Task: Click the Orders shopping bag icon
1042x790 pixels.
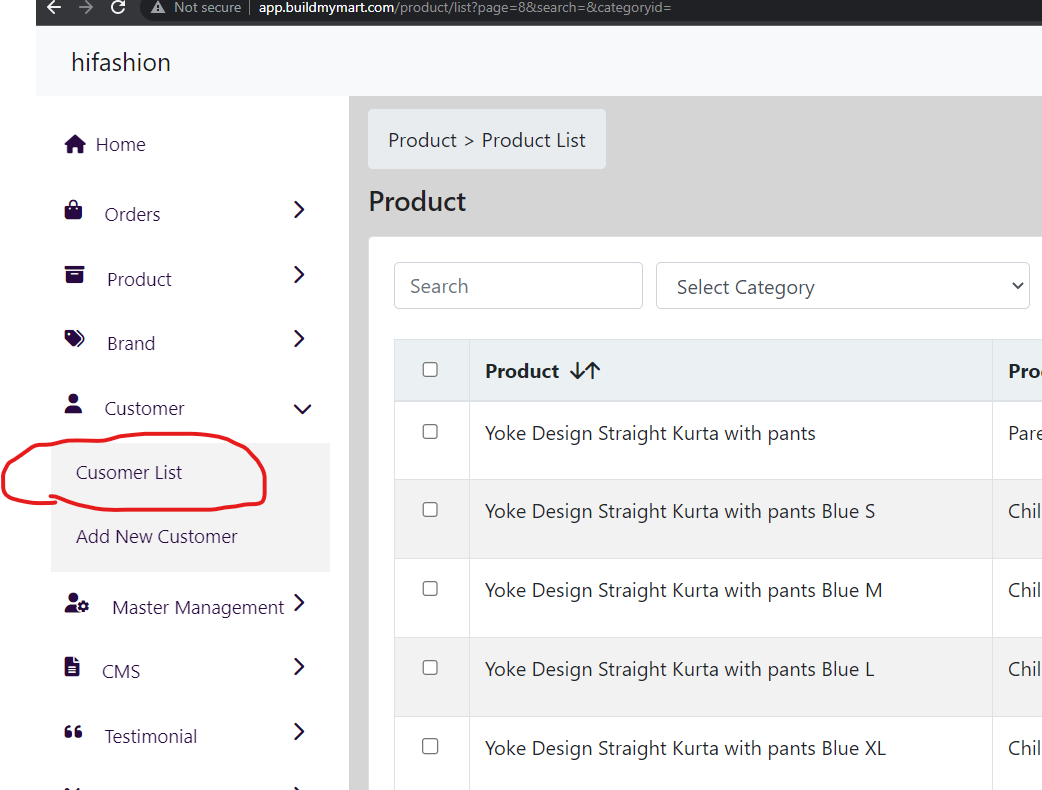Action: 73,210
